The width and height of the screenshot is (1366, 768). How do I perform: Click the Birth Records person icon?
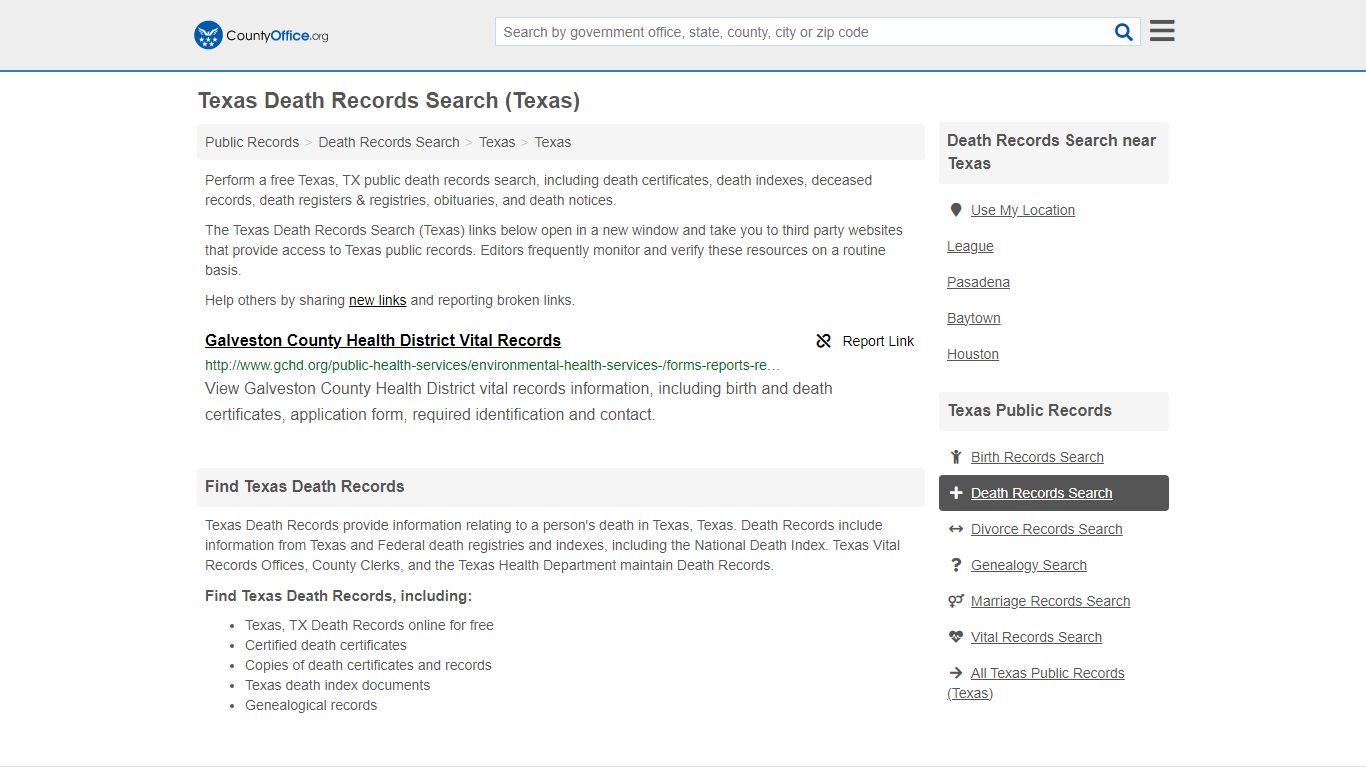click(956, 457)
